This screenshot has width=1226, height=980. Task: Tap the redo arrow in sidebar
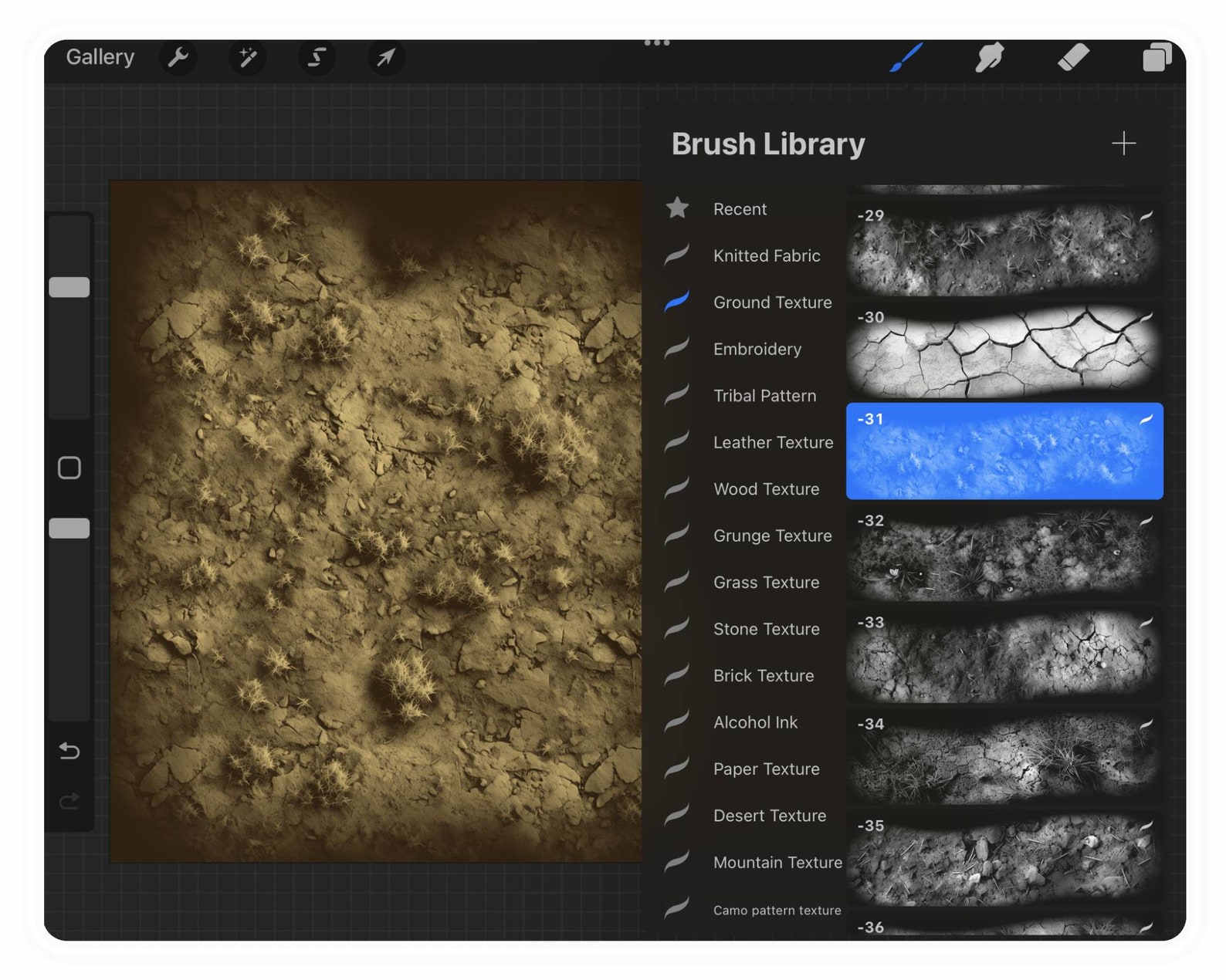pyautogui.click(x=69, y=801)
